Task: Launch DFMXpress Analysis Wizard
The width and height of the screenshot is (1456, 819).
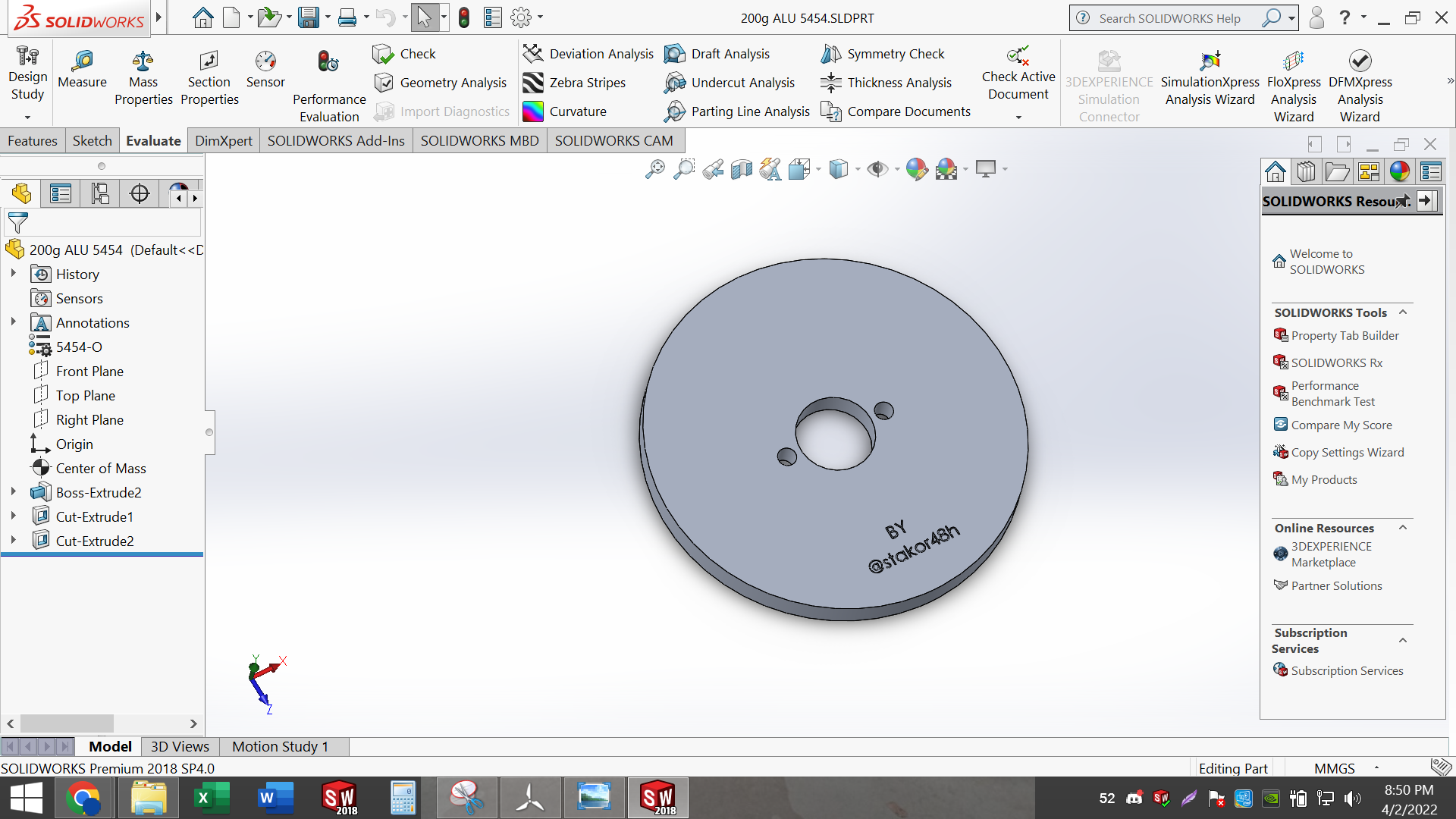Action: [x=1360, y=86]
